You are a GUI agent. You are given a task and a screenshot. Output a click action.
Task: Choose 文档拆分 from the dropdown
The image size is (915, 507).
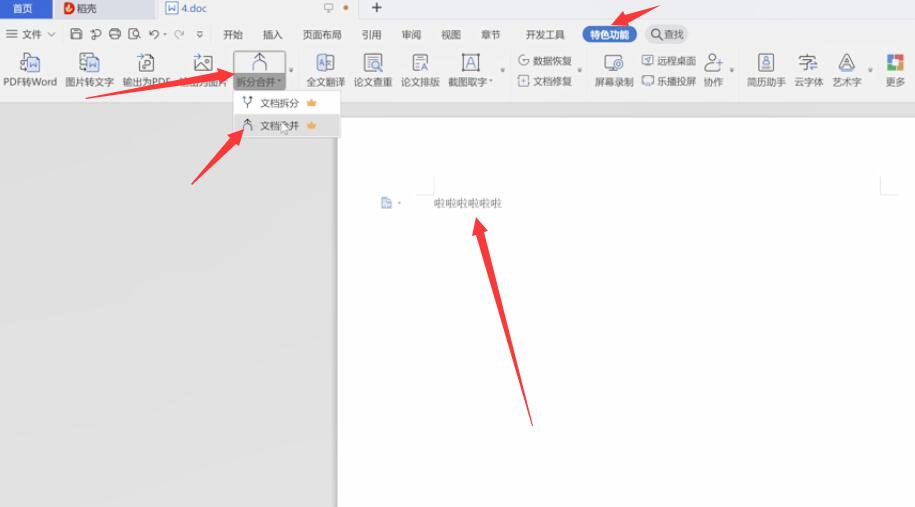[x=287, y=103]
